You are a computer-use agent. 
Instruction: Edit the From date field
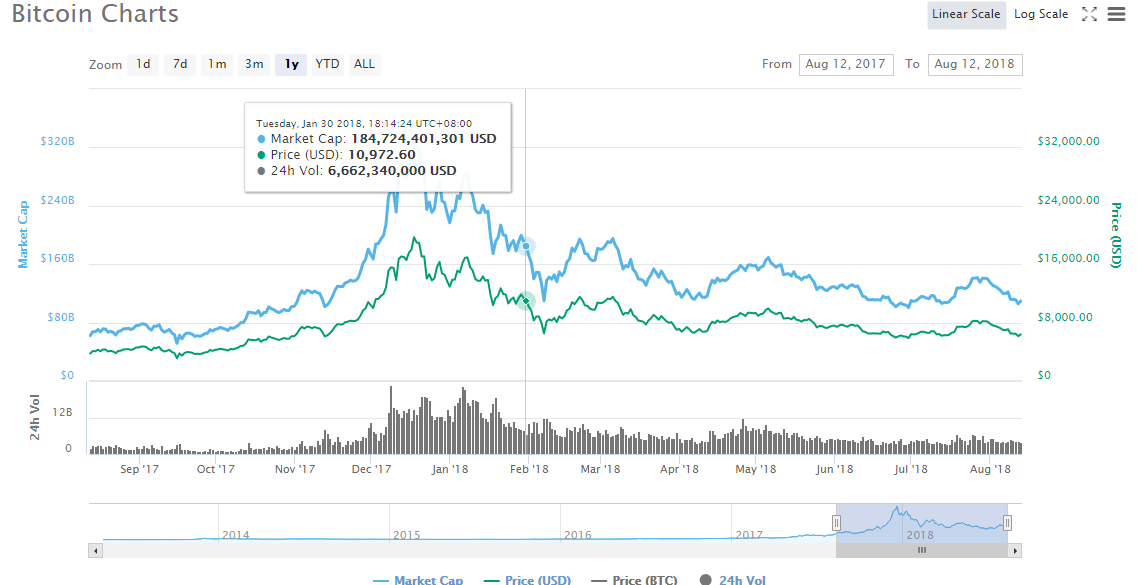(845, 65)
